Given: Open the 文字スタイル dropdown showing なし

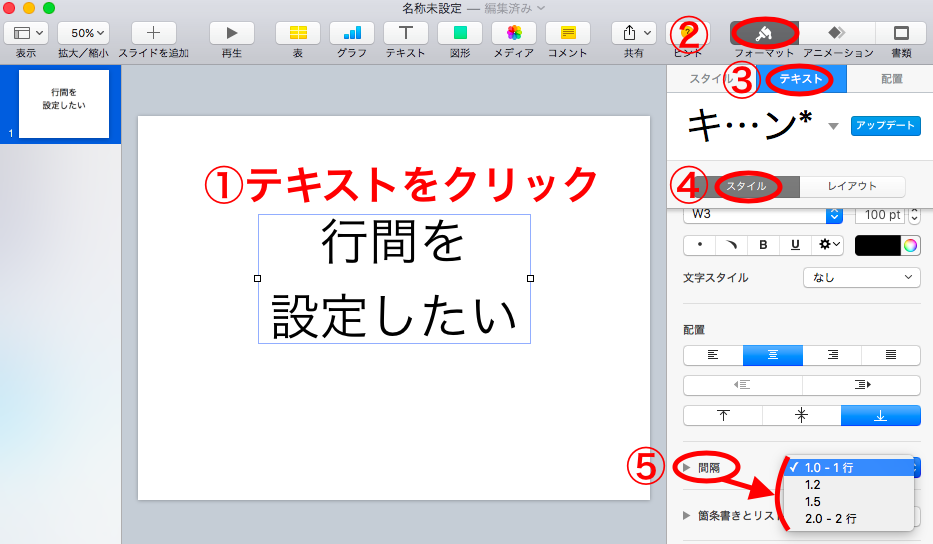Looking at the screenshot, I should pyautogui.click(x=862, y=278).
